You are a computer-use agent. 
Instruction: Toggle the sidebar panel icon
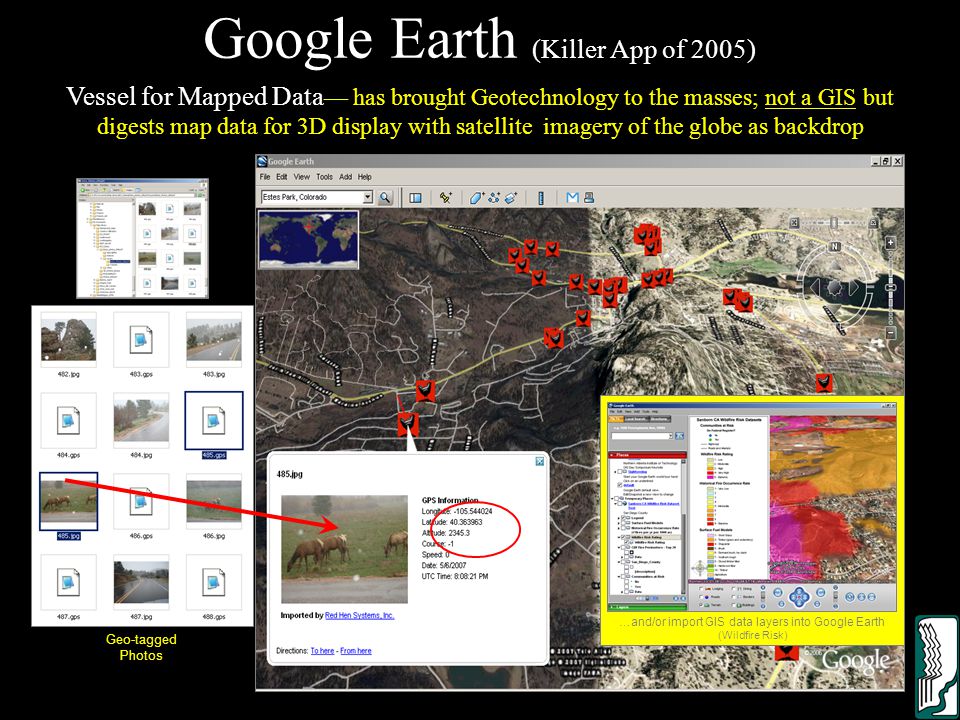416,197
